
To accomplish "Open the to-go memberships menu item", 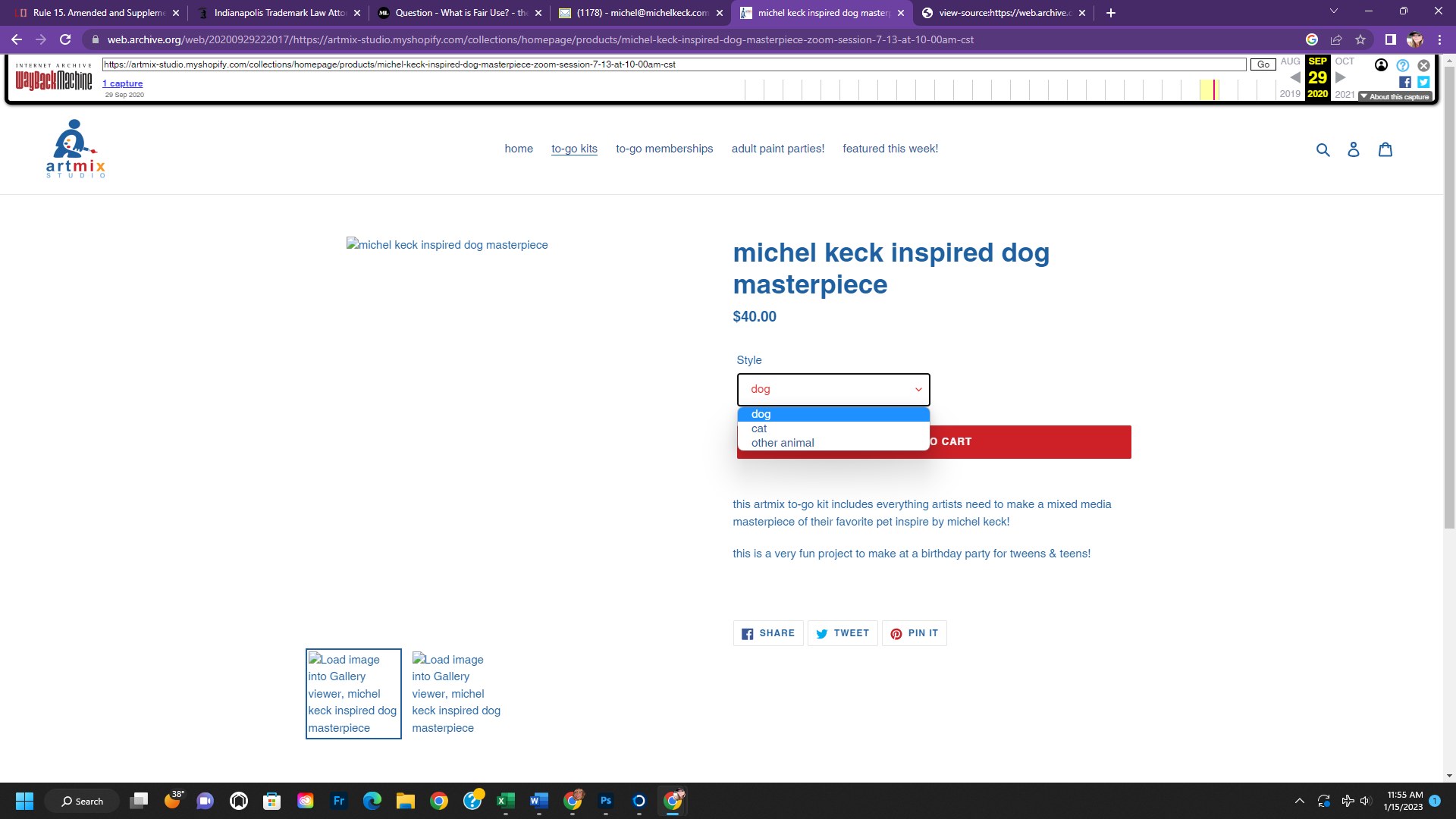I will 664,149.
